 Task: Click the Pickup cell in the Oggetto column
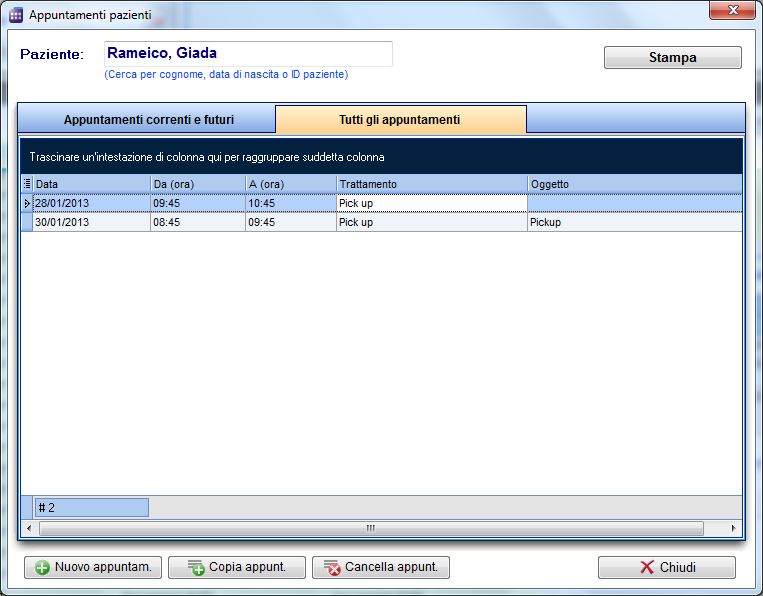(x=635, y=222)
